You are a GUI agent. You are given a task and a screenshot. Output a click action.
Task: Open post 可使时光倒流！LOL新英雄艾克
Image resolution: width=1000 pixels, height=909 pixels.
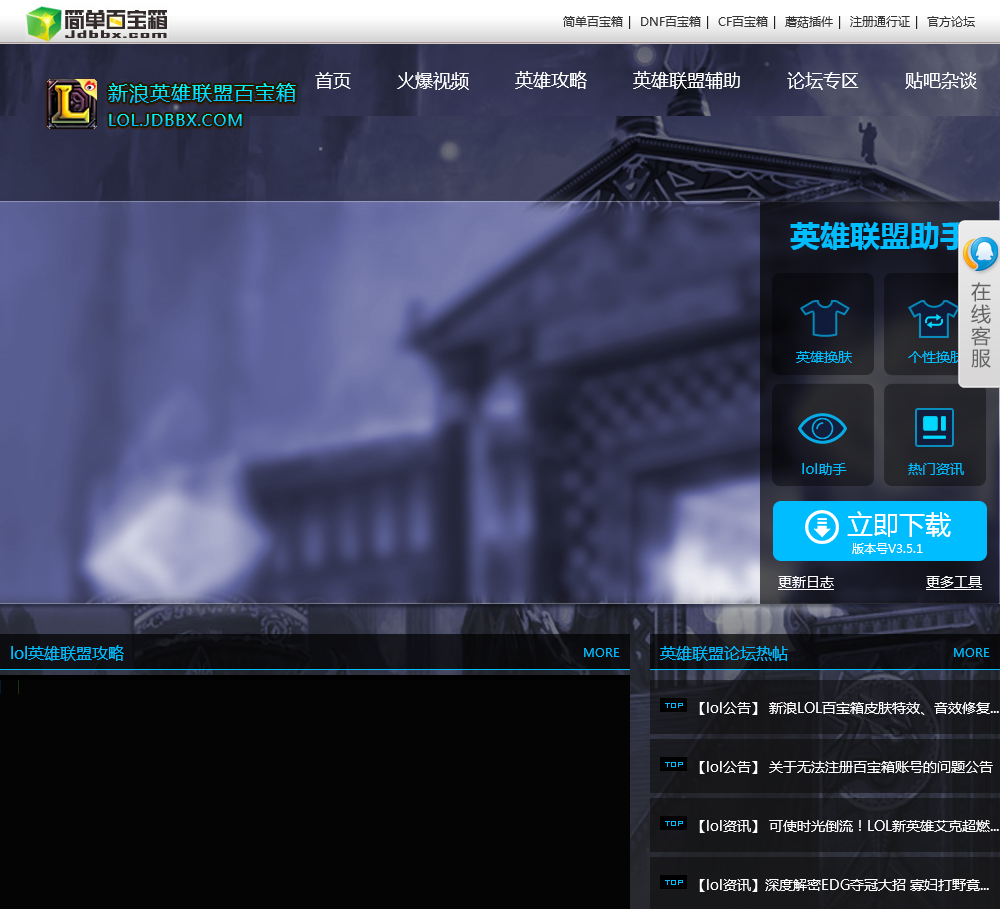click(846, 826)
